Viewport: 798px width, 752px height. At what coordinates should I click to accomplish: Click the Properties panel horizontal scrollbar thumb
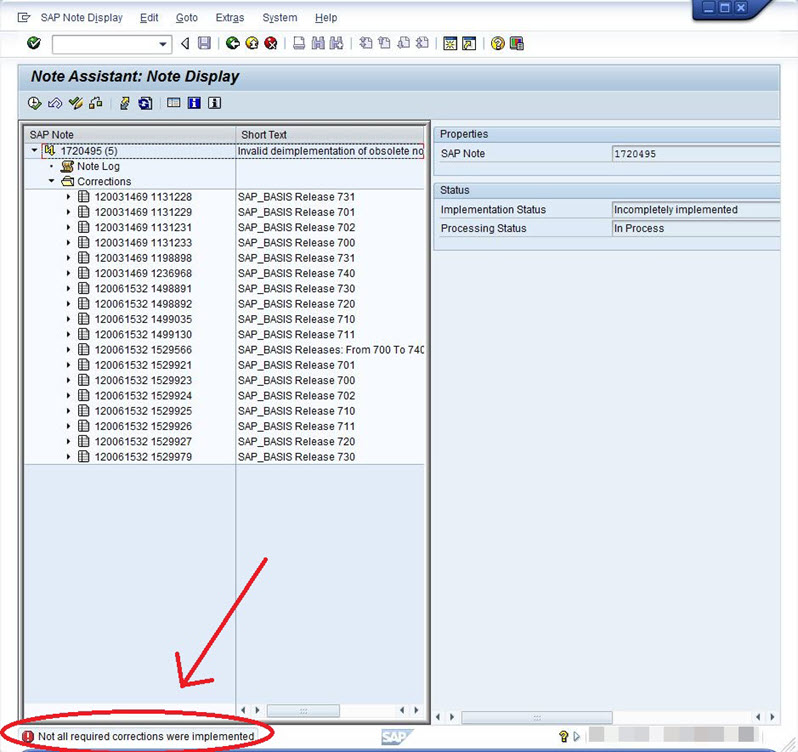coord(537,717)
